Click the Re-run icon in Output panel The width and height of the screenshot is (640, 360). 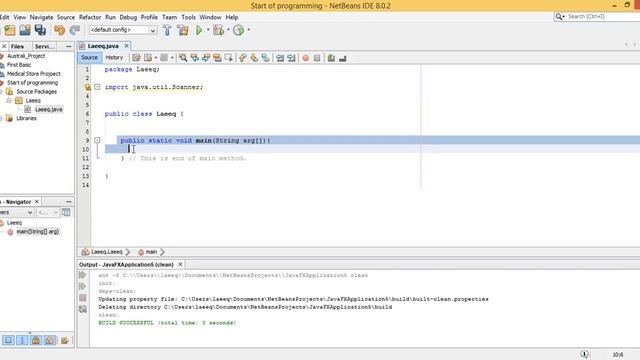[x=82, y=275]
